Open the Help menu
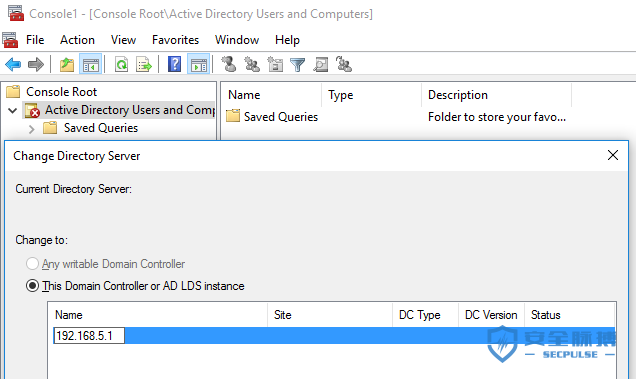This screenshot has height=379, width=636. click(x=287, y=40)
